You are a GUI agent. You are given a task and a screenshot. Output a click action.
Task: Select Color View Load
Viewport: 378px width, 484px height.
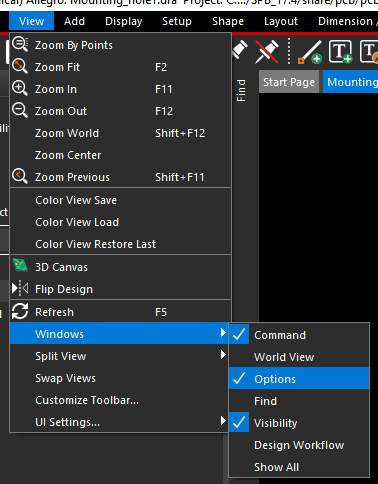[120, 222]
